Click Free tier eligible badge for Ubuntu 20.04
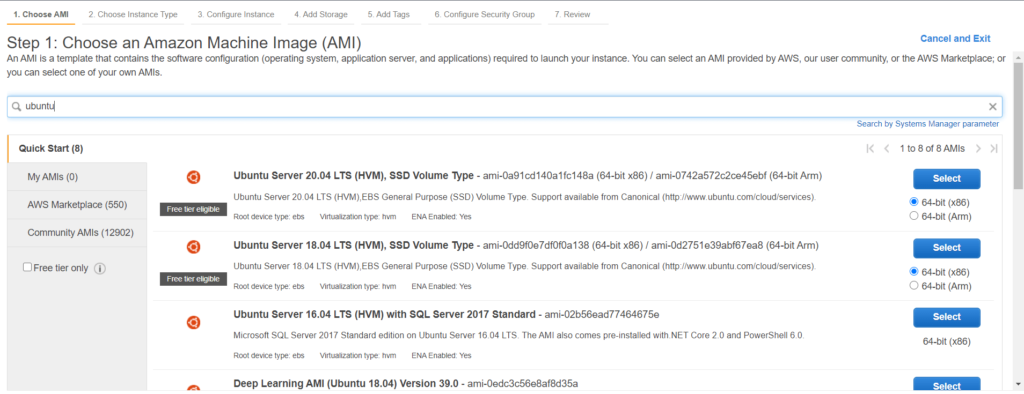 [193, 209]
